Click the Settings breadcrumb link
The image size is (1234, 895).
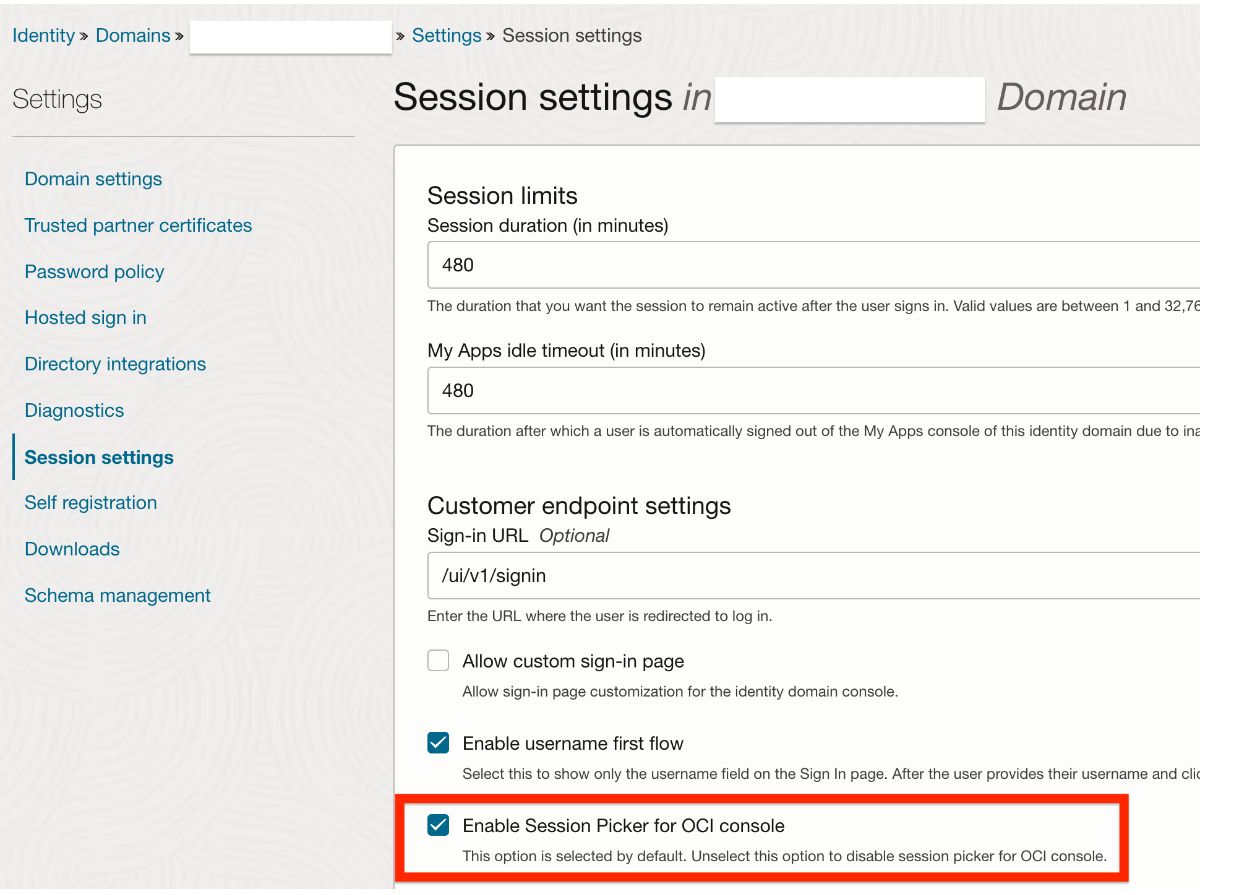(x=446, y=34)
